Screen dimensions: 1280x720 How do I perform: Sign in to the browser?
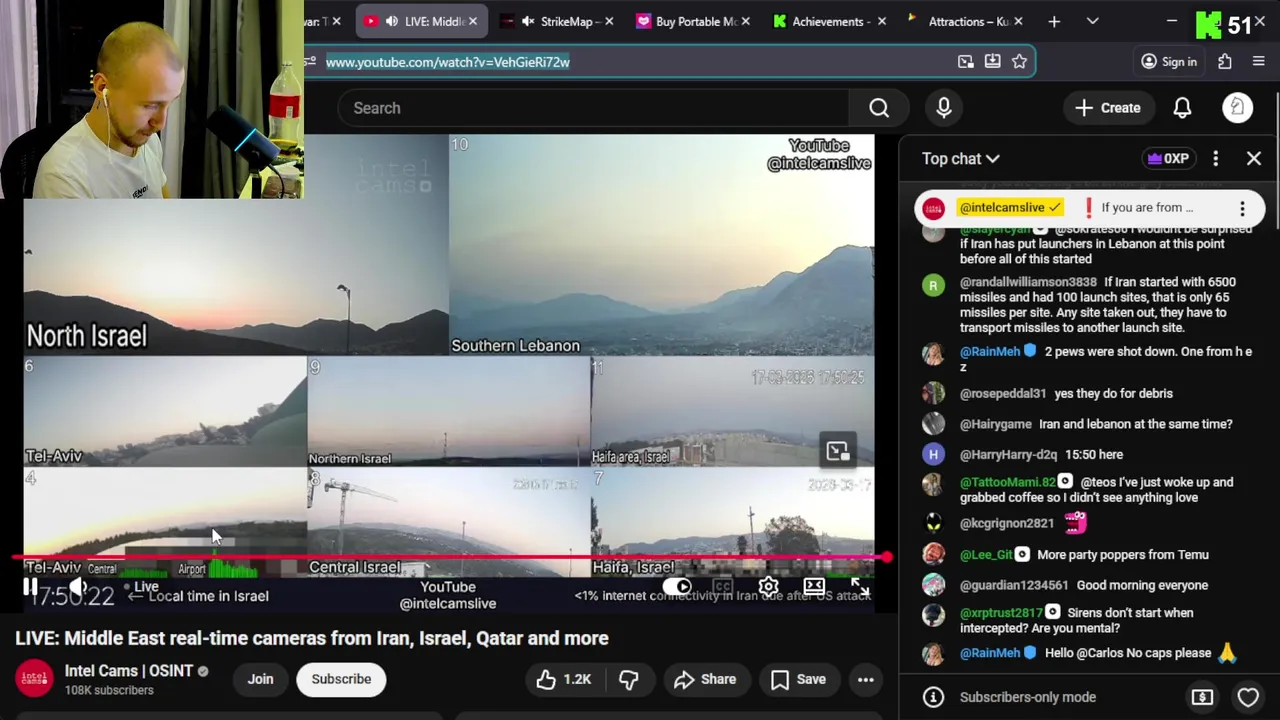click(1169, 62)
